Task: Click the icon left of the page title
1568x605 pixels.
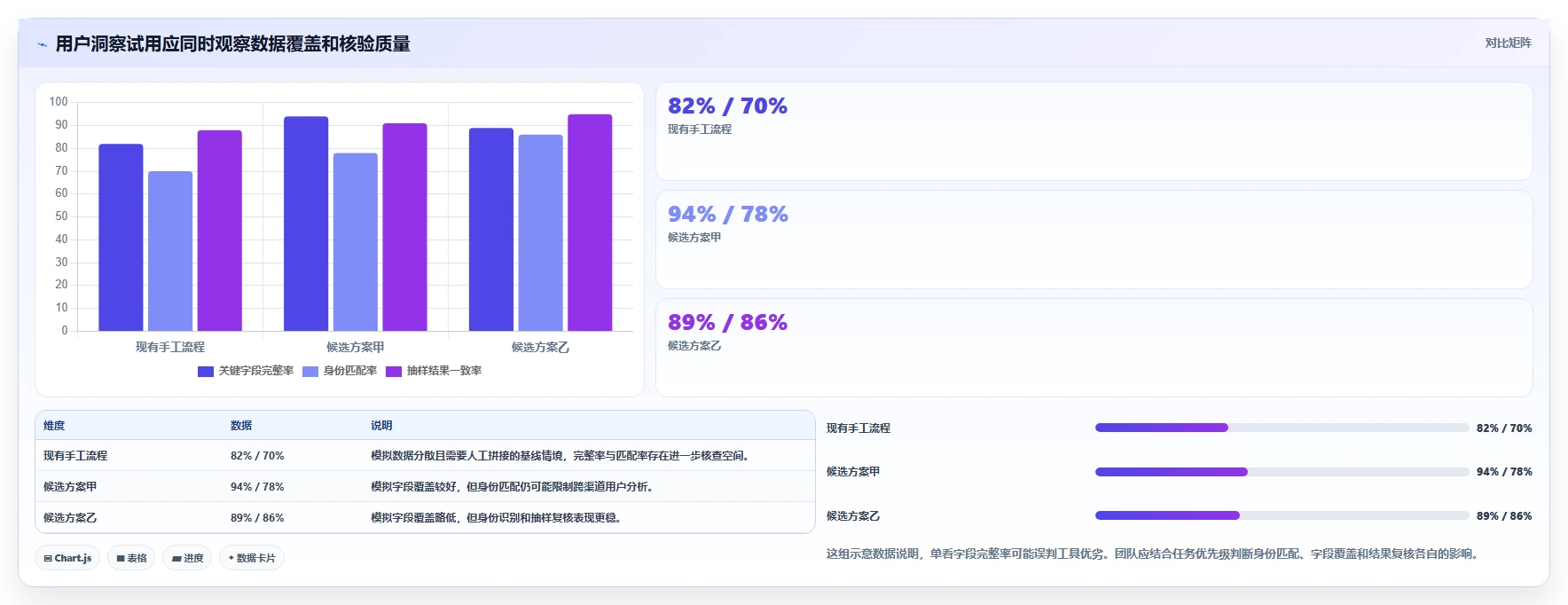Action: point(42,44)
